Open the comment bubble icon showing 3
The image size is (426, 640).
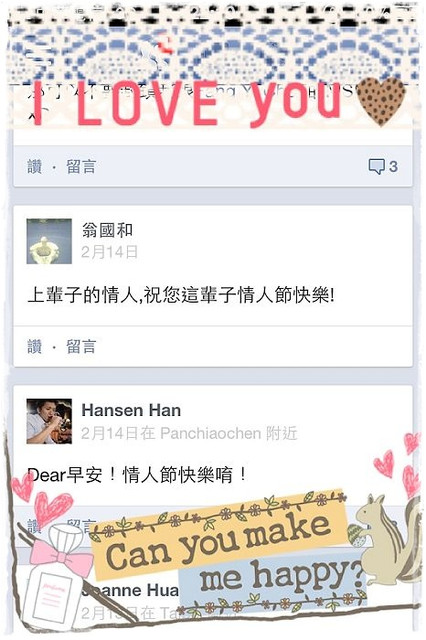tap(383, 167)
